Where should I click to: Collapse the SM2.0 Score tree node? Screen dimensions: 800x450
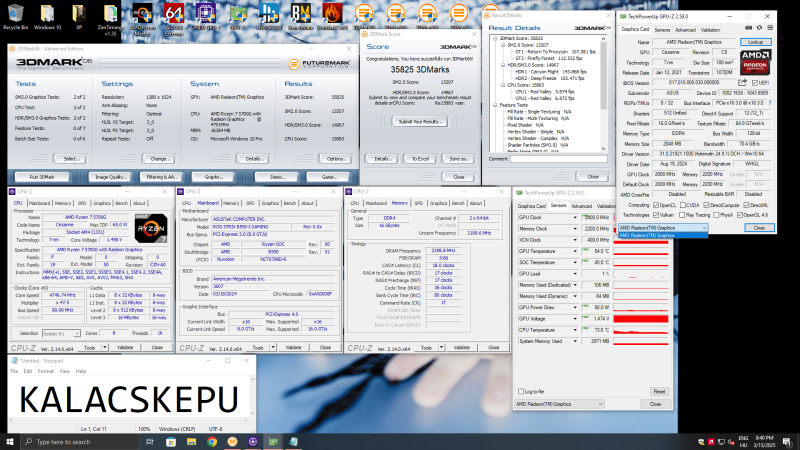(503, 45)
